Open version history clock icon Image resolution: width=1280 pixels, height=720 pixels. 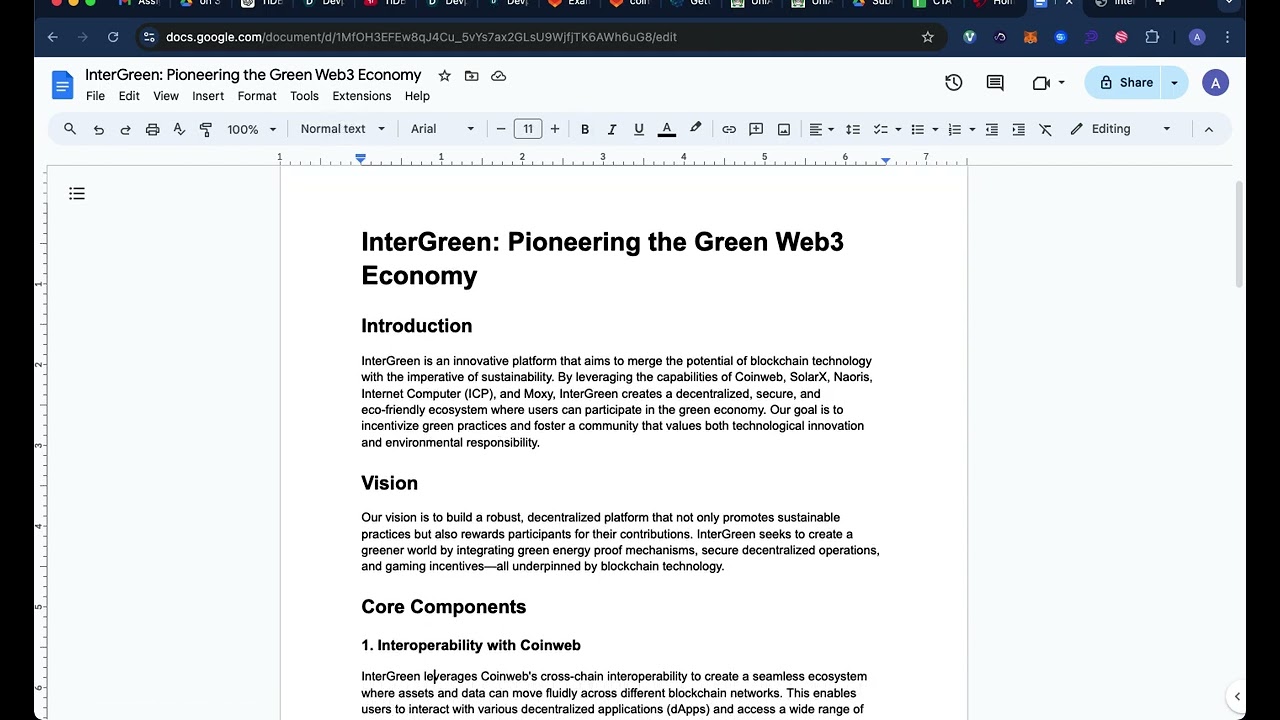(x=954, y=83)
